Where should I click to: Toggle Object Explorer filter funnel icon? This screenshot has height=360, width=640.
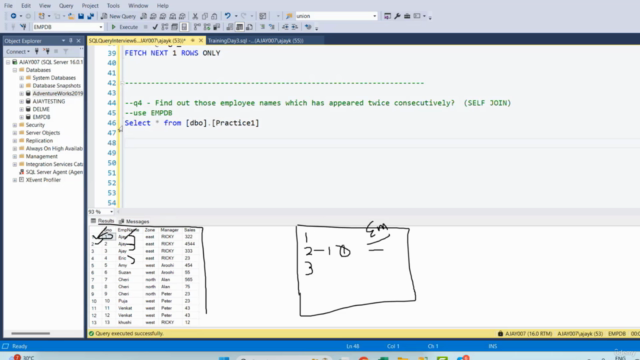[66, 51]
